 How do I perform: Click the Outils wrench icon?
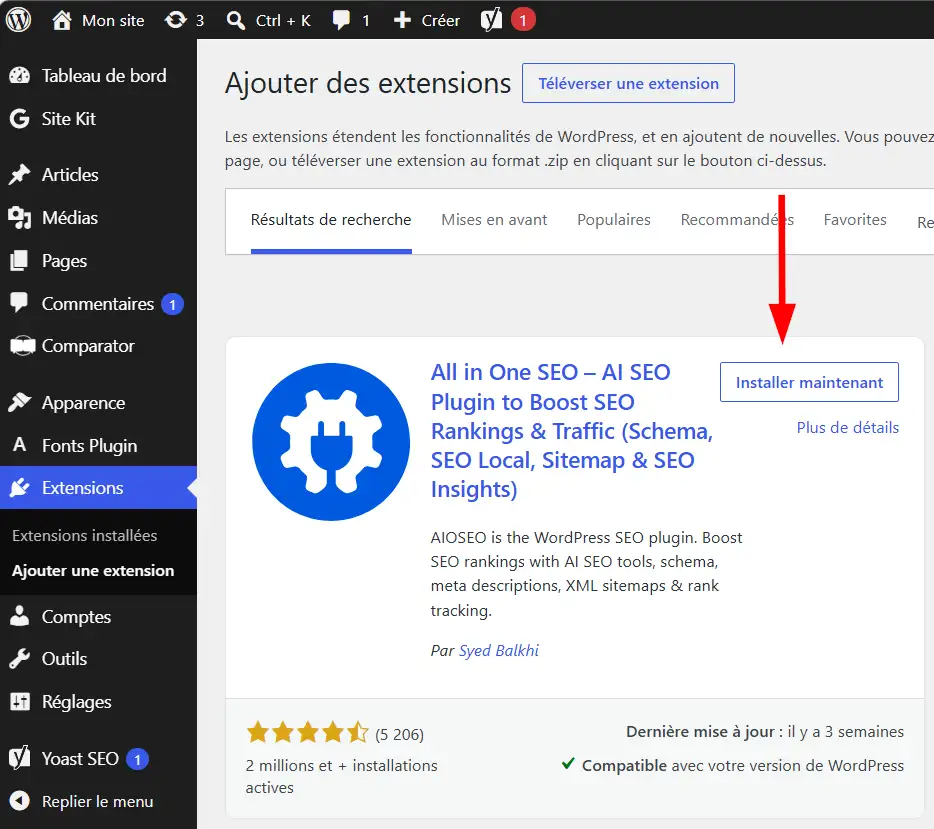pos(20,659)
